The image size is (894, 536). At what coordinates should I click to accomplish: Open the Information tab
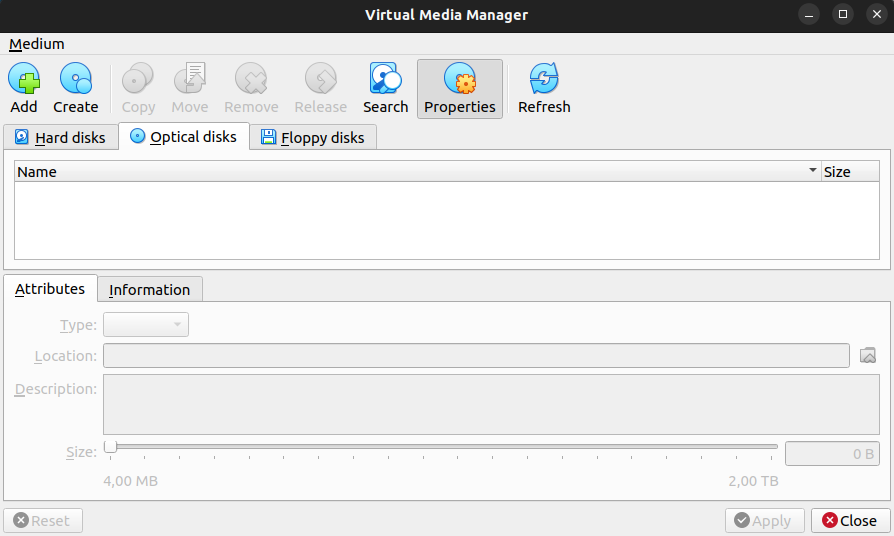click(150, 290)
